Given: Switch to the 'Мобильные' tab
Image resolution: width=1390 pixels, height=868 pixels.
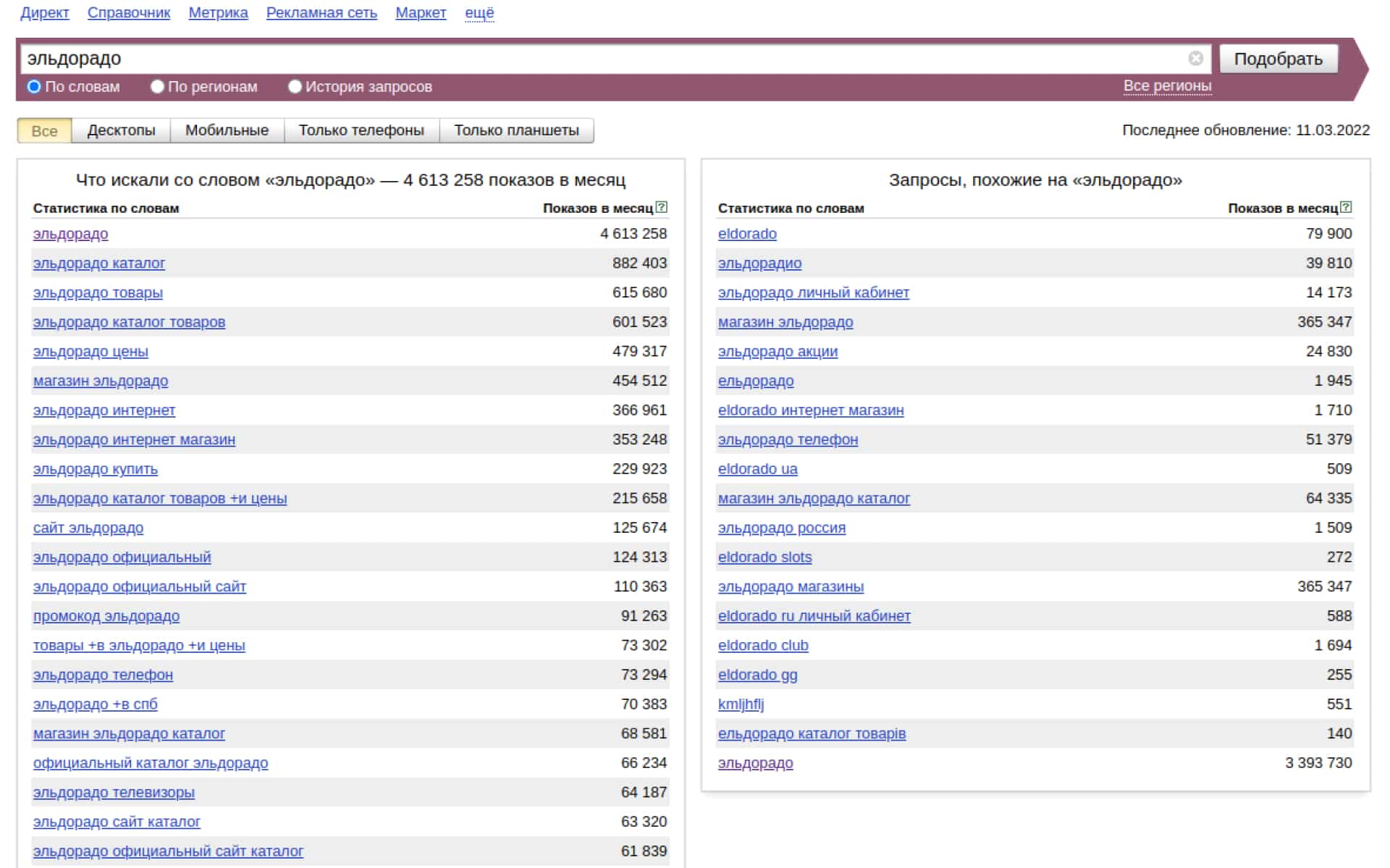Looking at the screenshot, I should tap(227, 130).
